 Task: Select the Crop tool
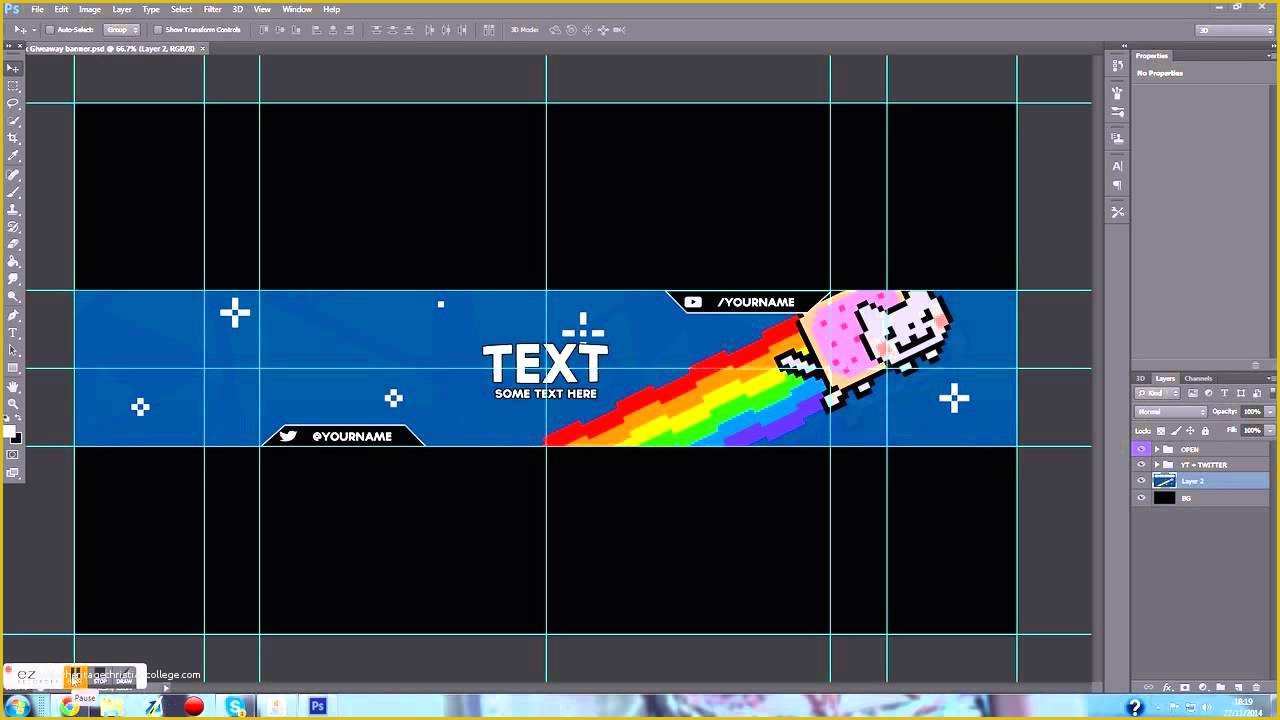pyautogui.click(x=13, y=137)
